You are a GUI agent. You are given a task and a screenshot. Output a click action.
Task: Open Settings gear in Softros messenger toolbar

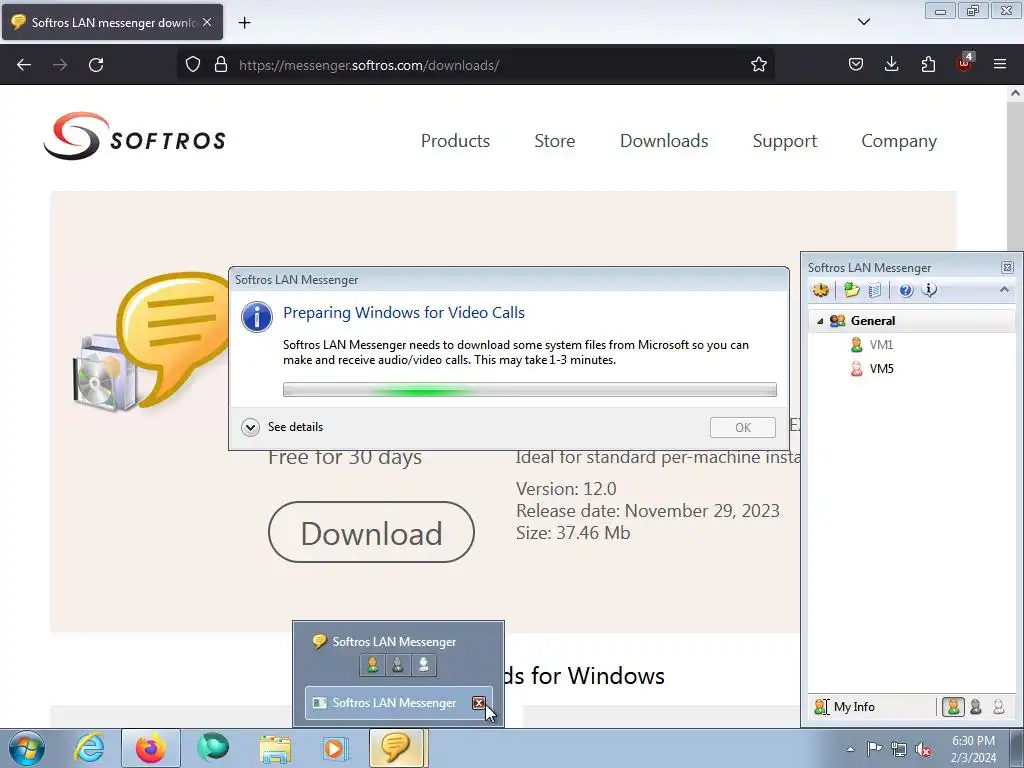(821, 290)
